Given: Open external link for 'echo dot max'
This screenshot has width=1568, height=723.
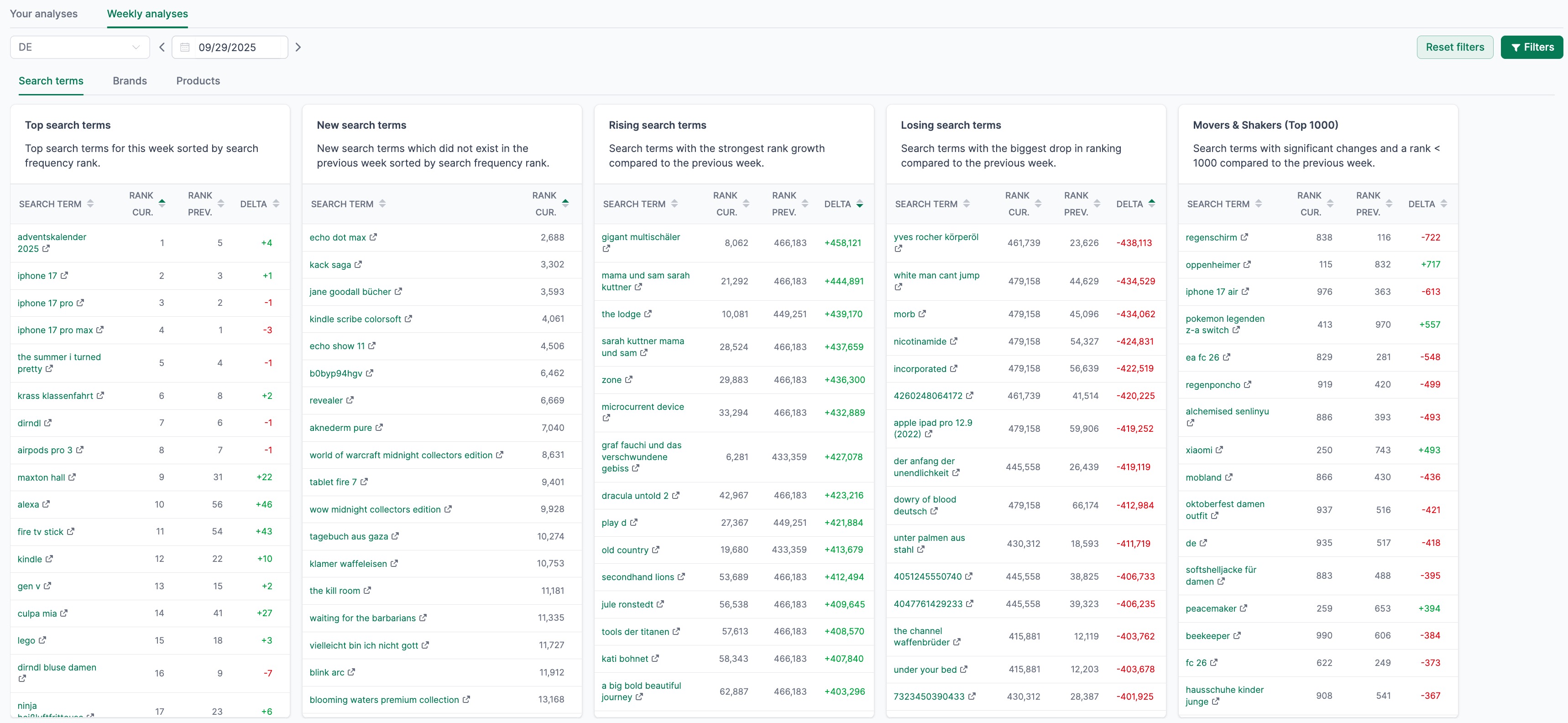Looking at the screenshot, I should point(374,237).
